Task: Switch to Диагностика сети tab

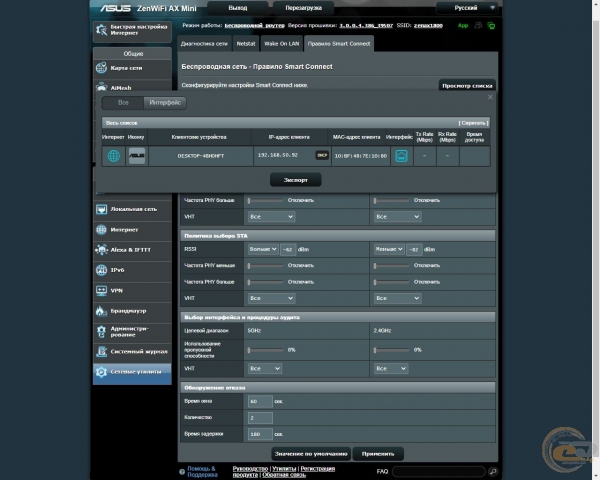Action: point(204,44)
